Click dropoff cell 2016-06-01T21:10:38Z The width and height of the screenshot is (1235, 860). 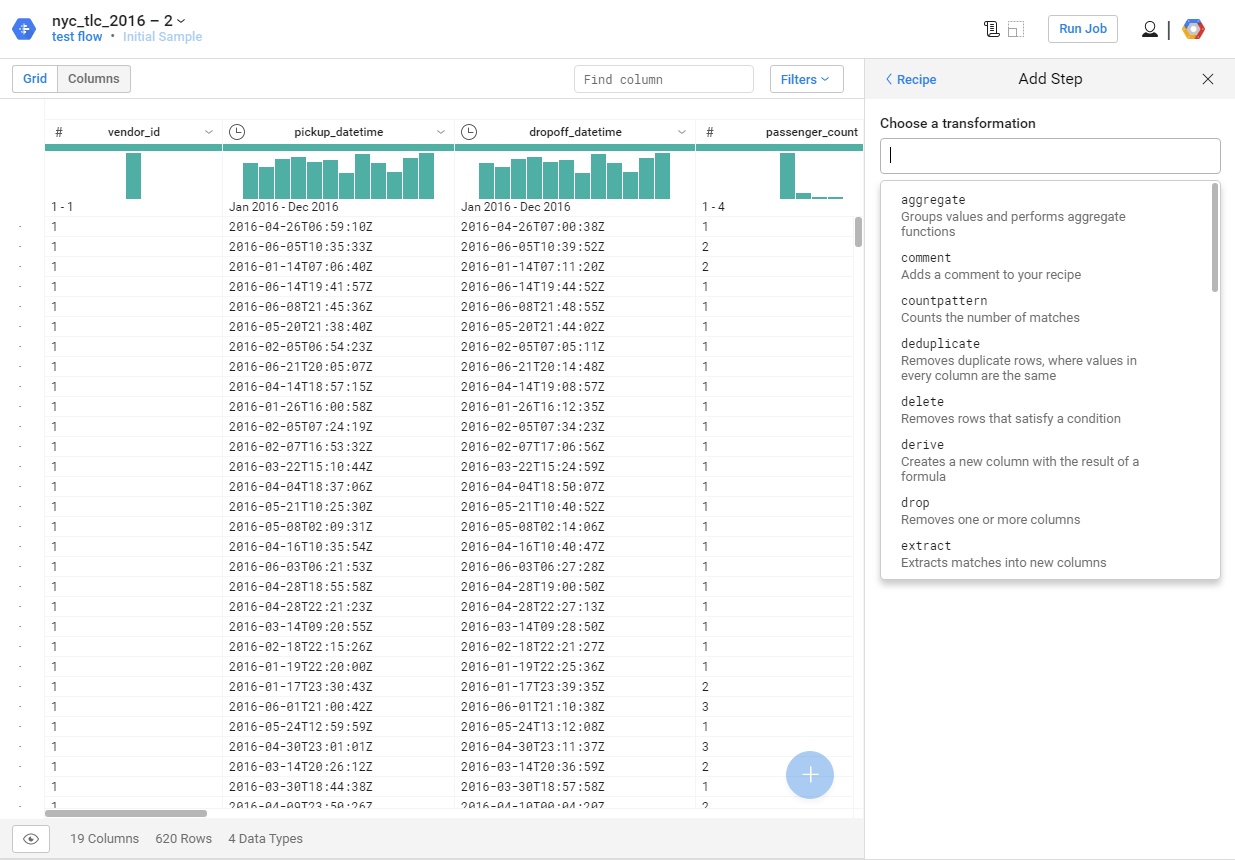click(x=533, y=707)
